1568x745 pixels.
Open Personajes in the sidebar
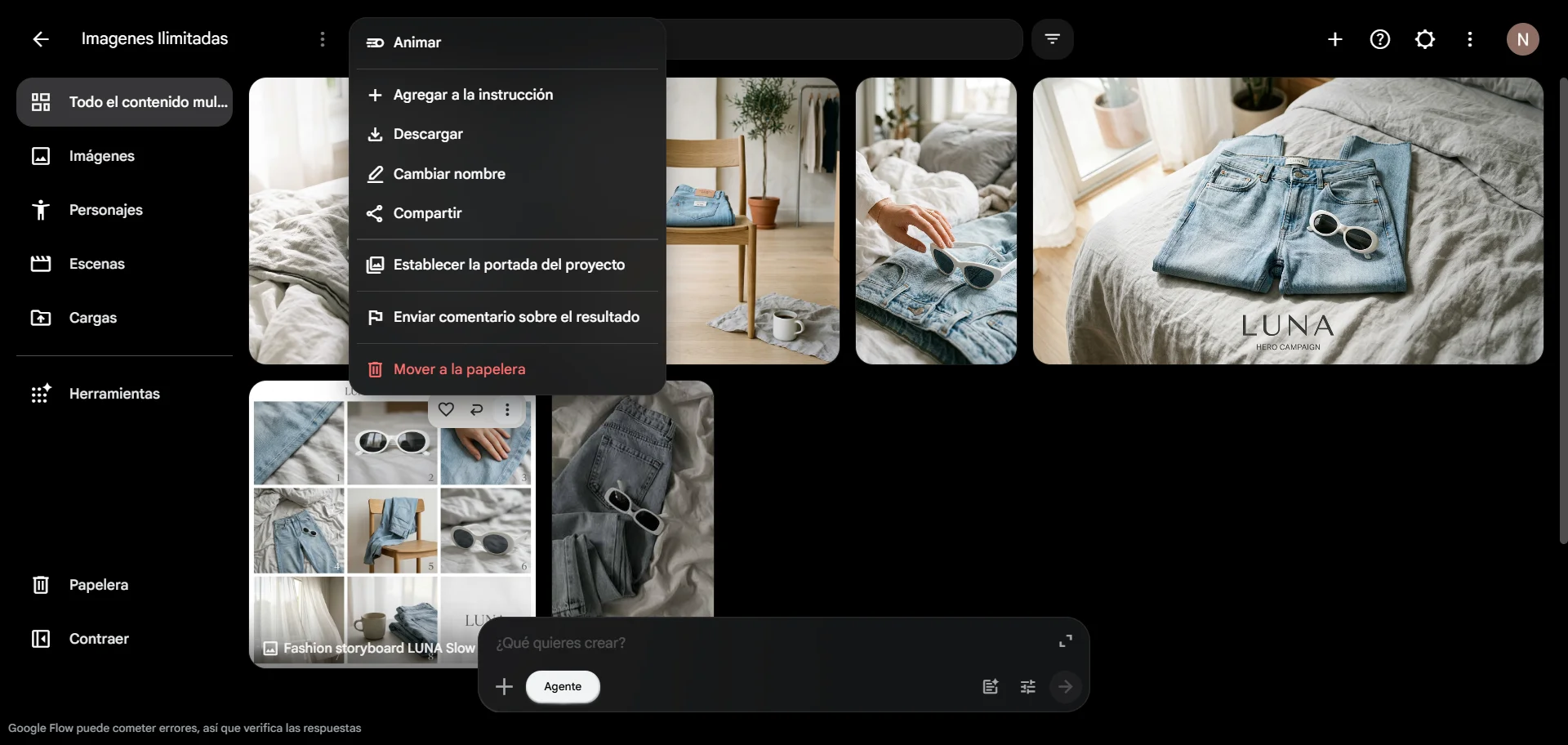(125, 210)
